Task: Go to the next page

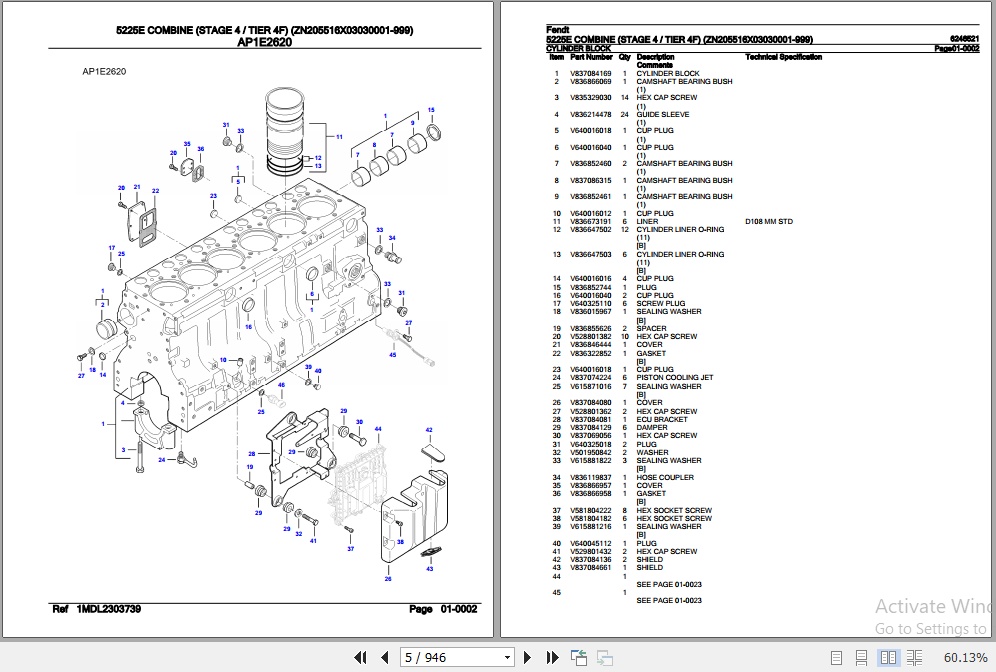Action: 527,657
